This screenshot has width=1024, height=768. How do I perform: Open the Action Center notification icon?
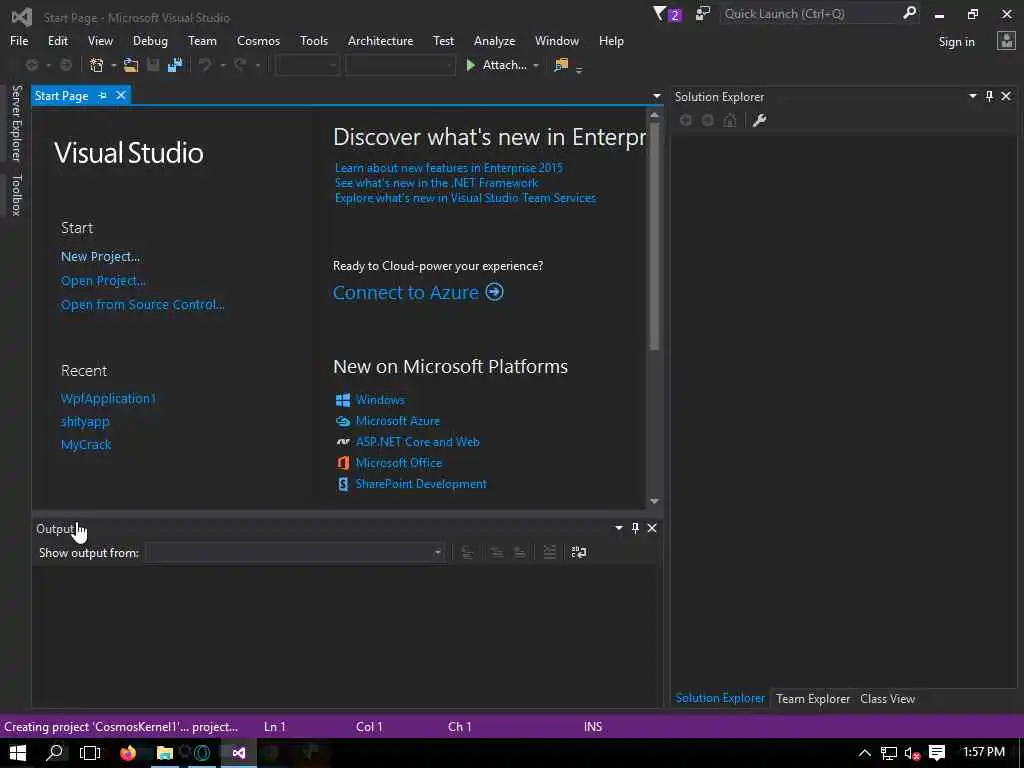click(937, 753)
